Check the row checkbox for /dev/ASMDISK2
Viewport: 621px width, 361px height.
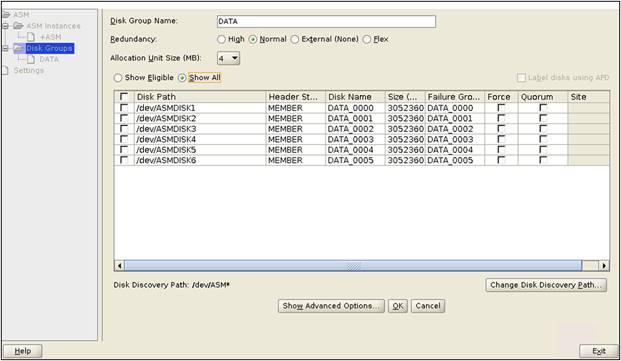[x=124, y=118]
